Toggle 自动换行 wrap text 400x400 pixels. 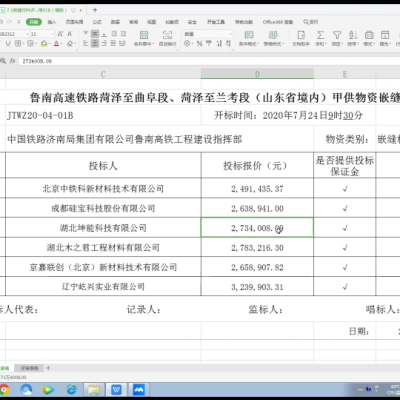pos(167,38)
